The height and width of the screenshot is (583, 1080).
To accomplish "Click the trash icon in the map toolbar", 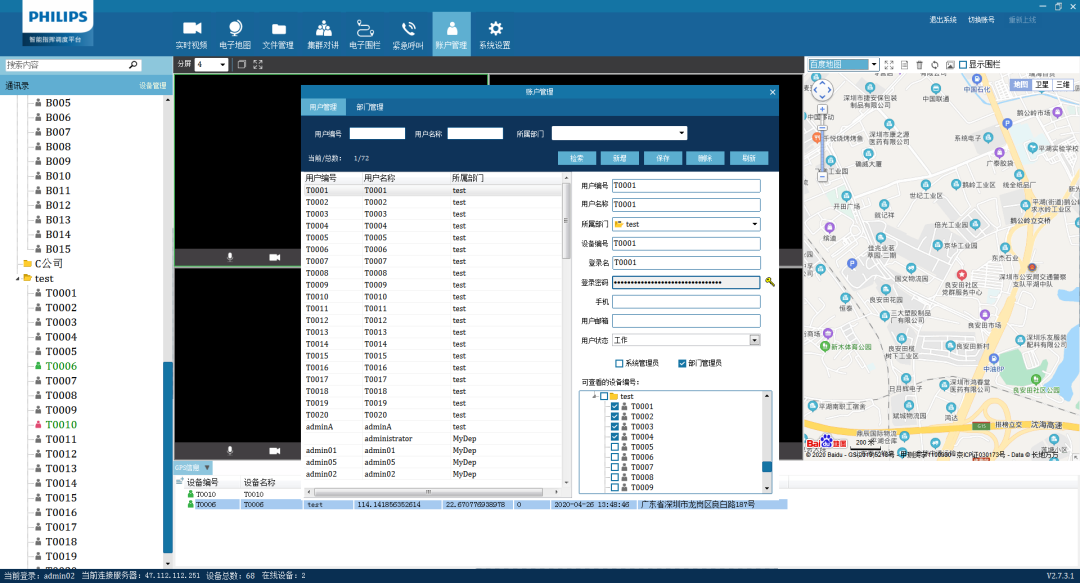I will click(920, 65).
